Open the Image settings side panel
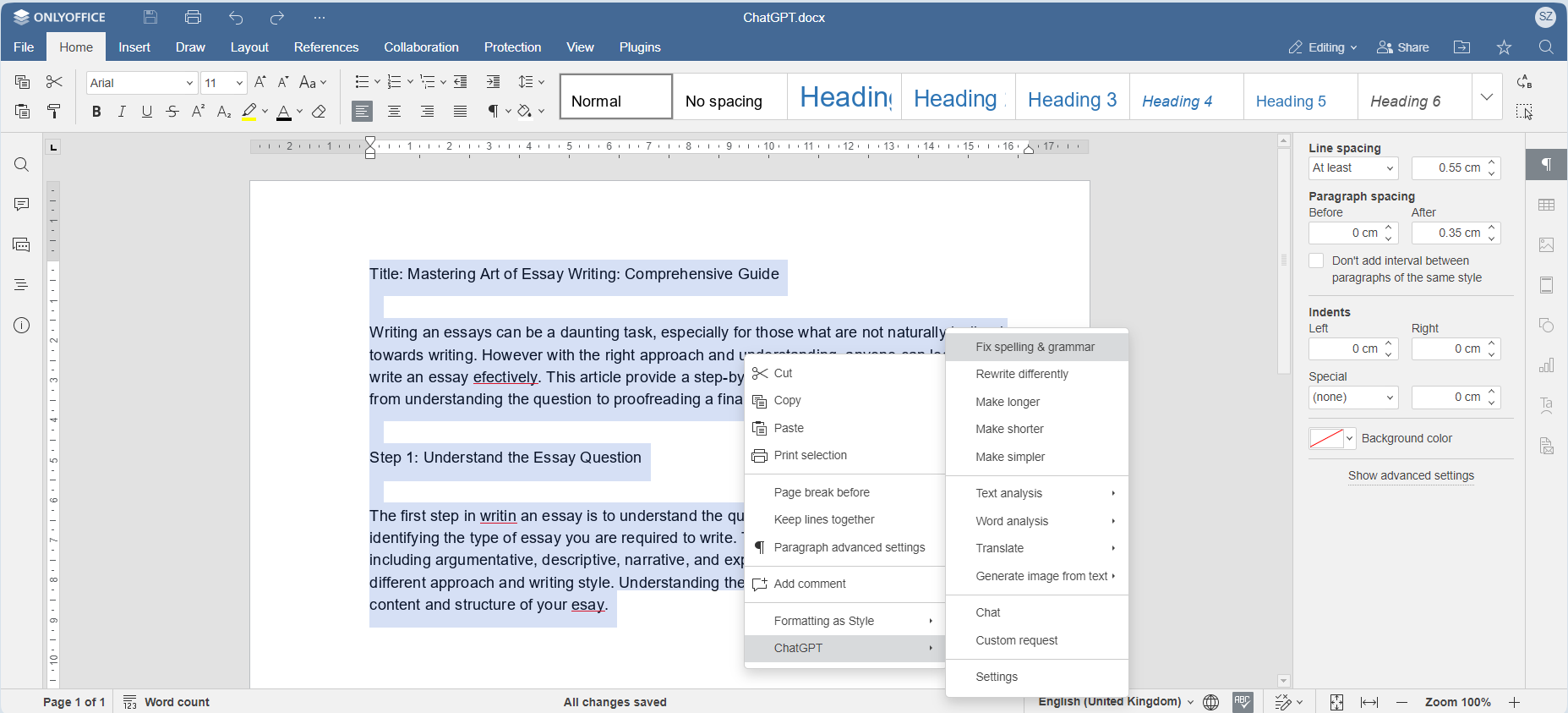This screenshot has width=1568, height=713. (x=1547, y=245)
